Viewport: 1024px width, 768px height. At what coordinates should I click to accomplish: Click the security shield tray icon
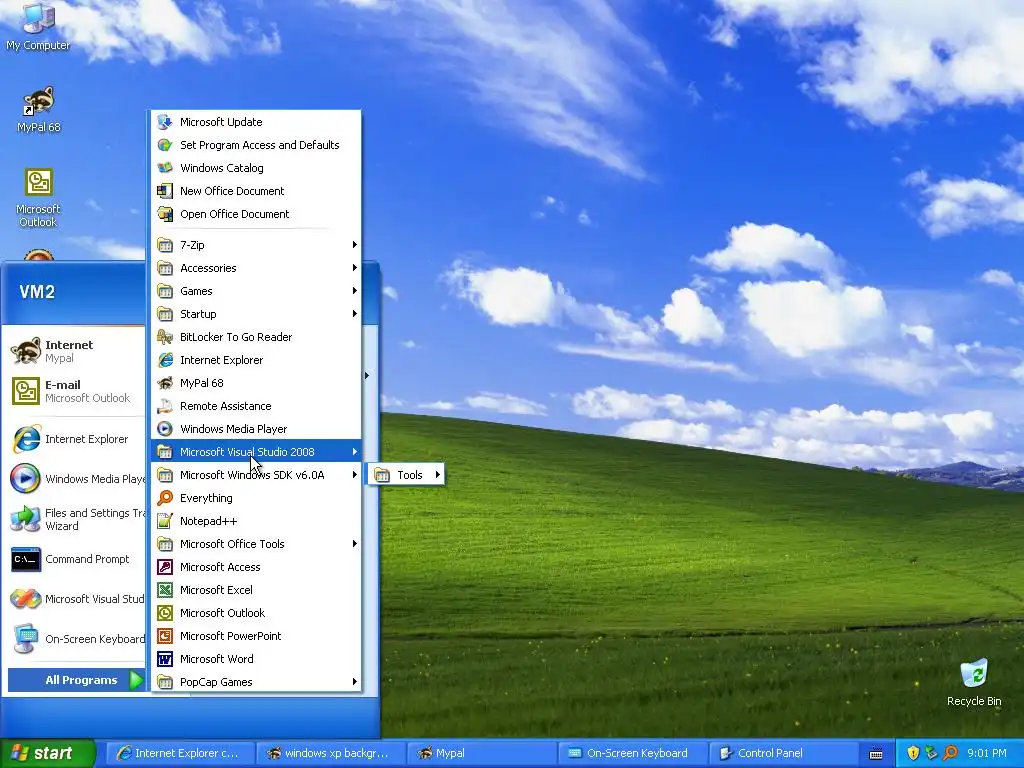(x=913, y=753)
